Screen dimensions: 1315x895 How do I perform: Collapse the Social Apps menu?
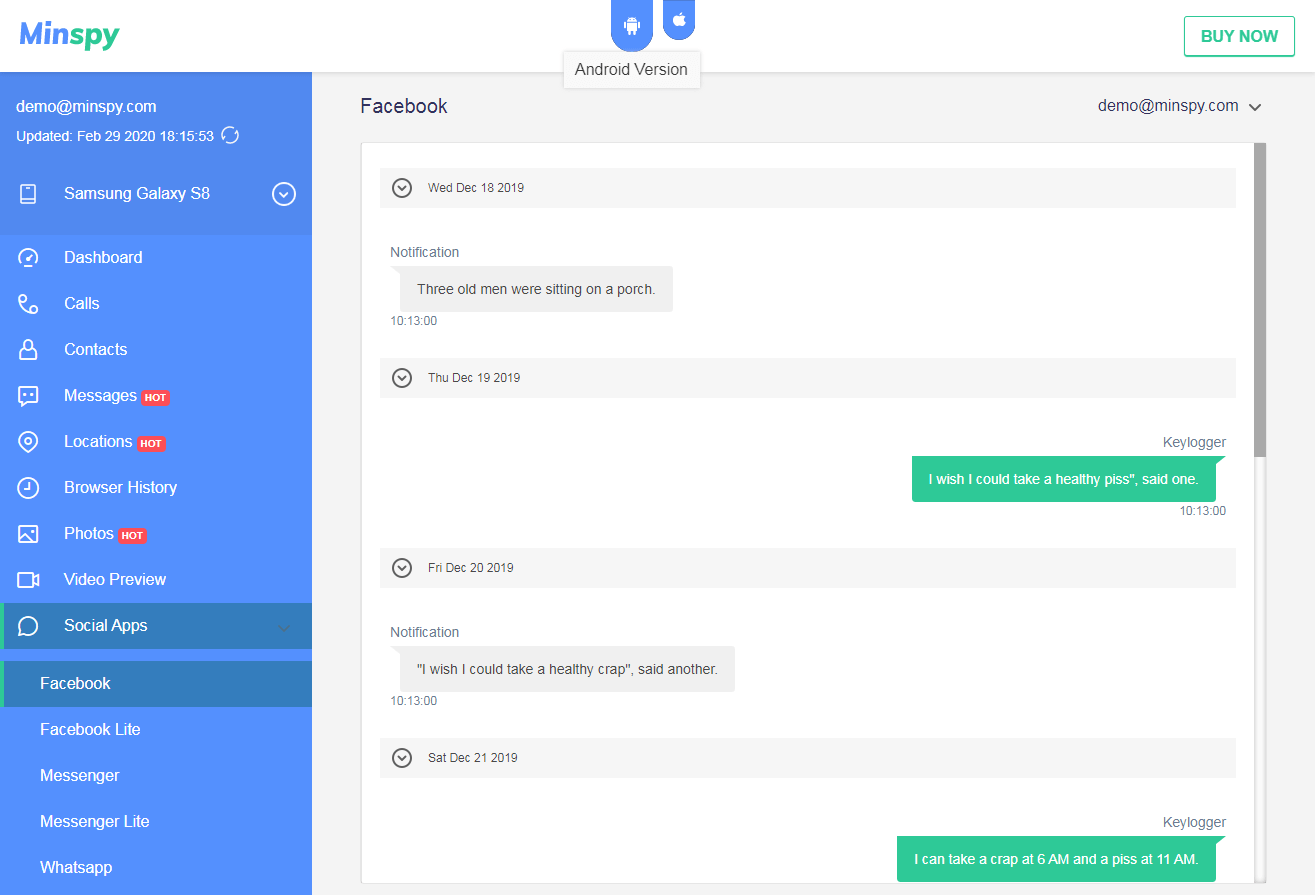pos(283,627)
